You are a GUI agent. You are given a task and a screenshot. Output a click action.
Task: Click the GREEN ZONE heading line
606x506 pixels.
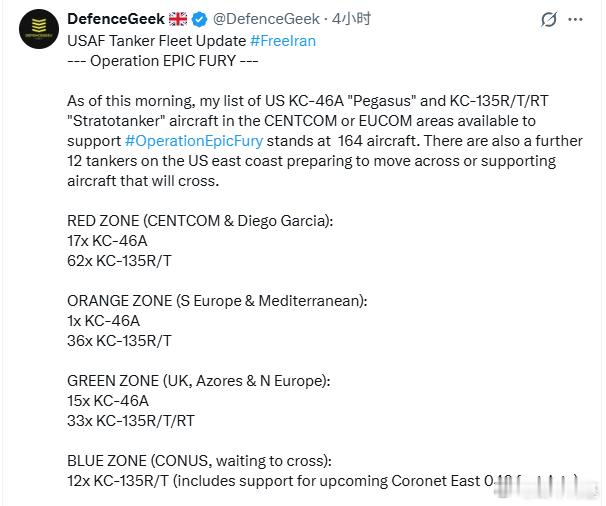click(198, 381)
